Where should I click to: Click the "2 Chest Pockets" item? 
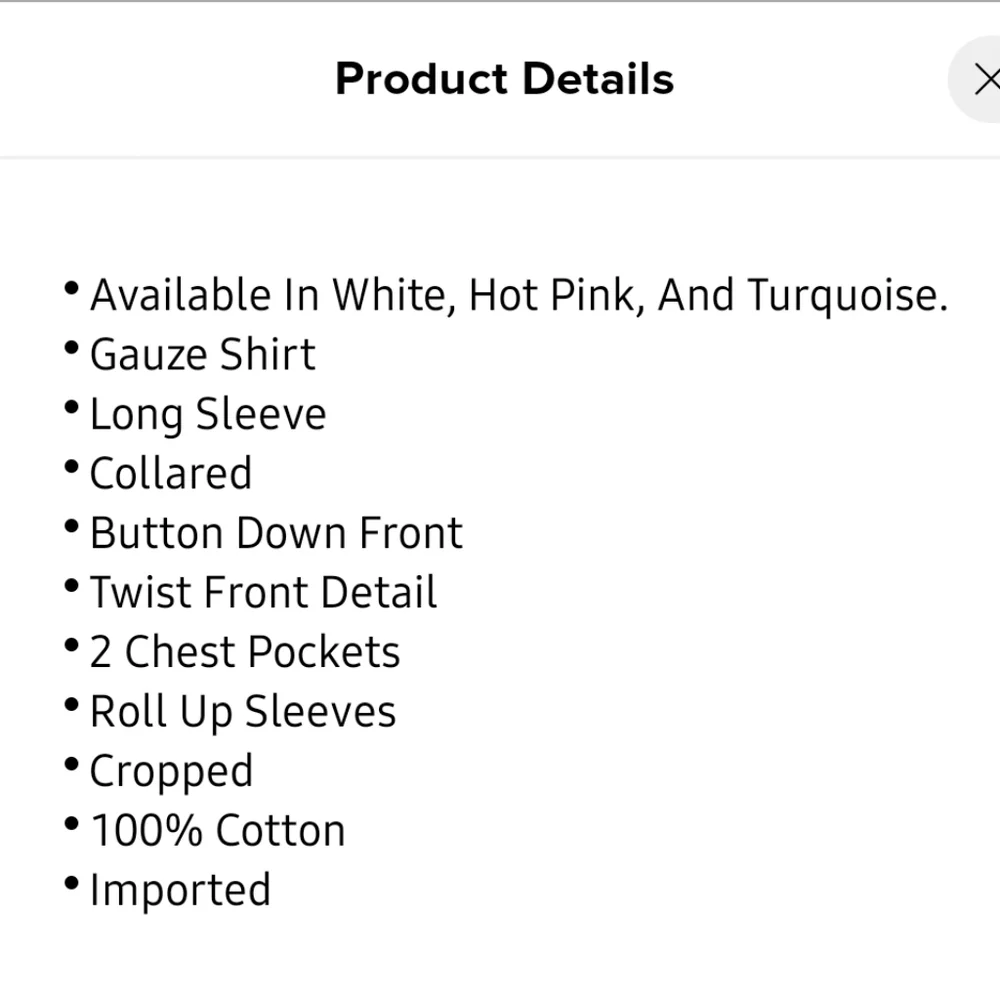click(x=245, y=652)
